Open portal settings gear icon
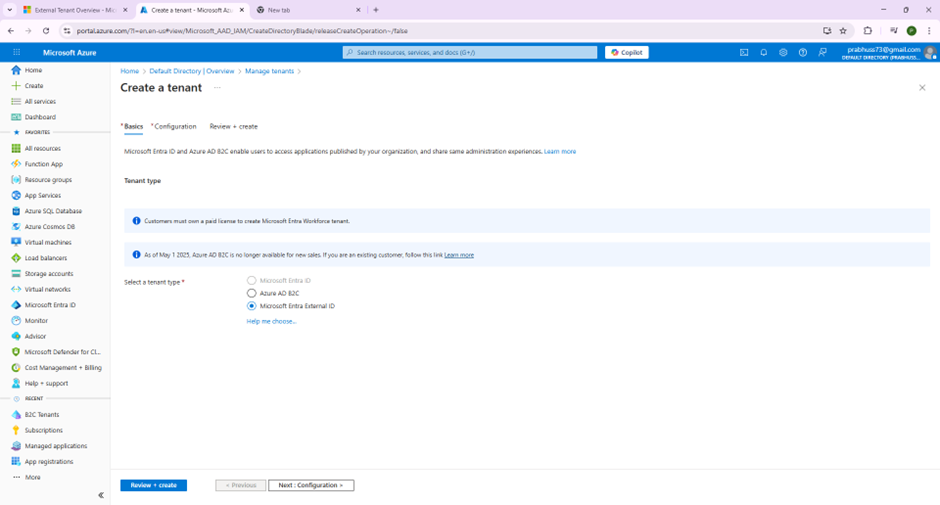The height and width of the screenshot is (505, 940). point(783,52)
